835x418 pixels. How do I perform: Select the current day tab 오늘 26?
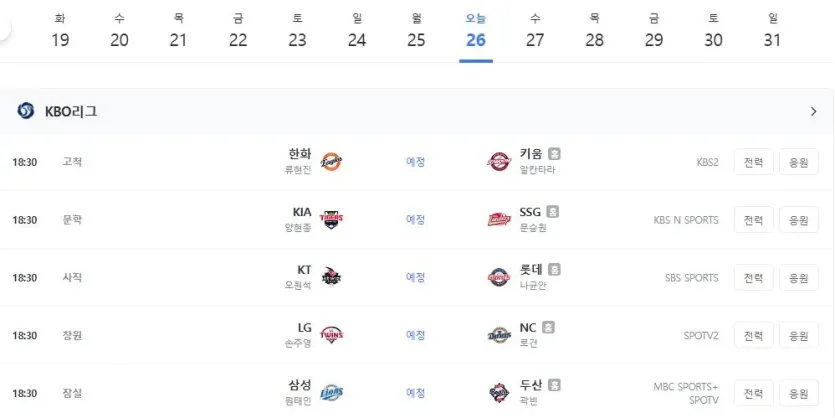click(476, 32)
